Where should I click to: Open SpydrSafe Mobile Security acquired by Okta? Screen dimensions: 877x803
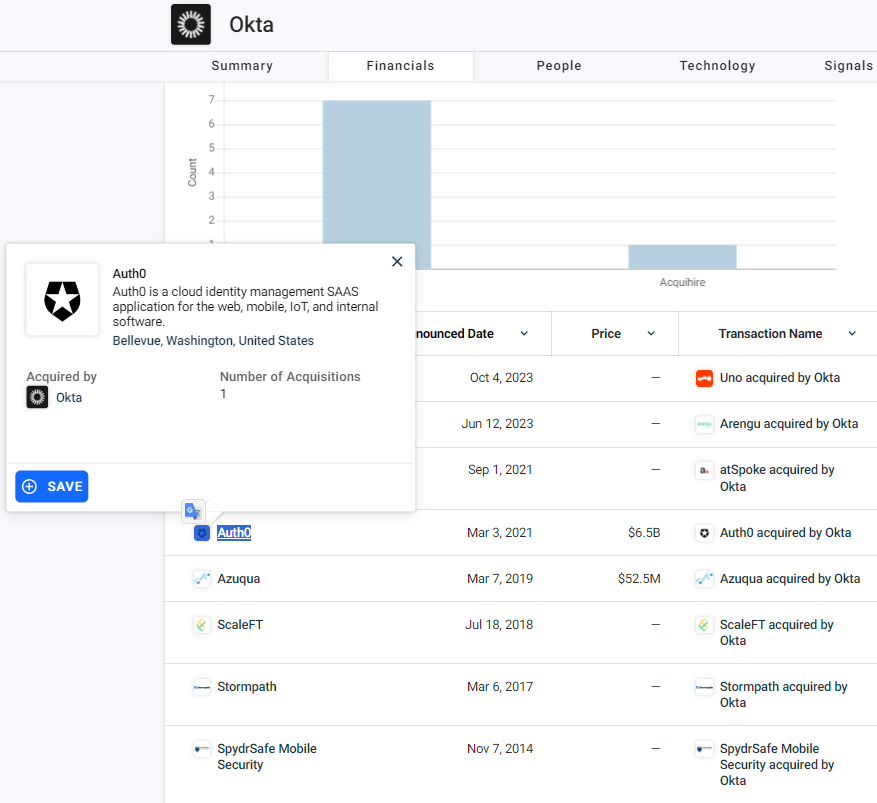(777, 764)
